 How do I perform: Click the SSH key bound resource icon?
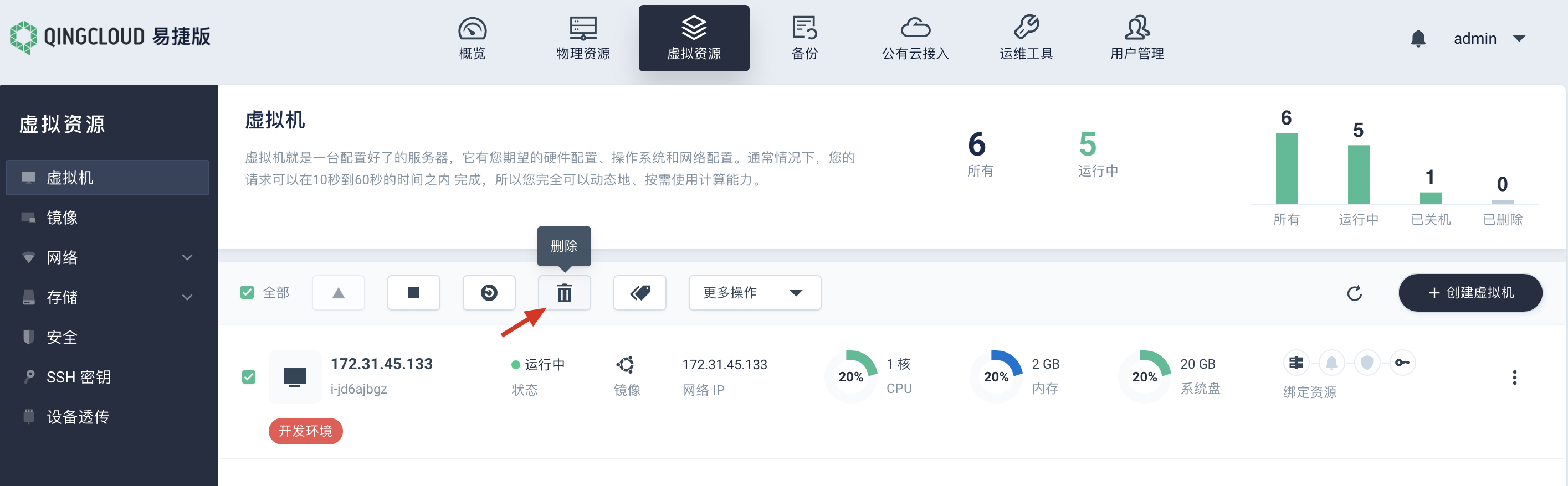pyautogui.click(x=1402, y=363)
